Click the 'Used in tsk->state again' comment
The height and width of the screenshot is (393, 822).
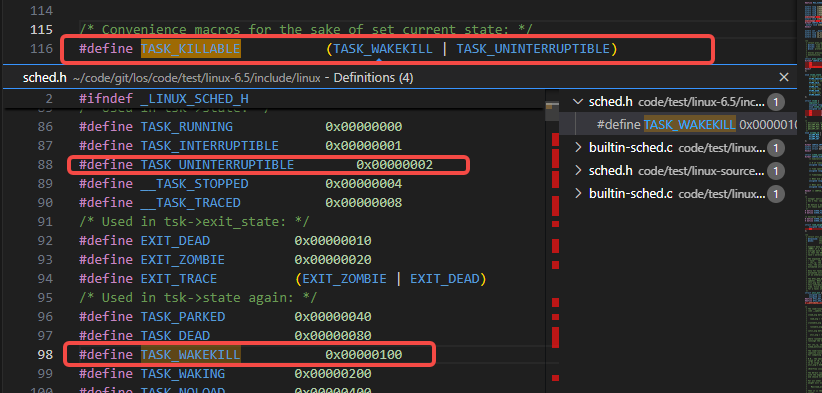198,298
